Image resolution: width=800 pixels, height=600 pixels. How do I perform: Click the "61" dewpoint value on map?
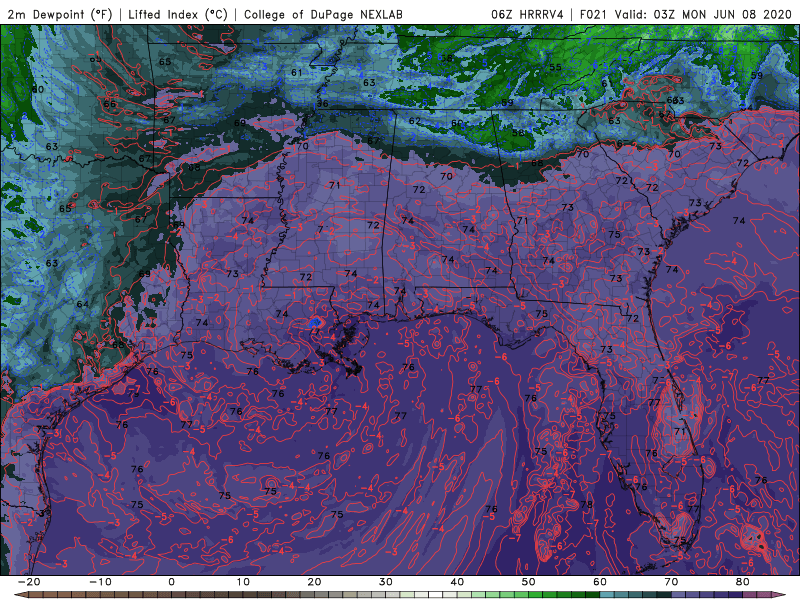coord(297,72)
